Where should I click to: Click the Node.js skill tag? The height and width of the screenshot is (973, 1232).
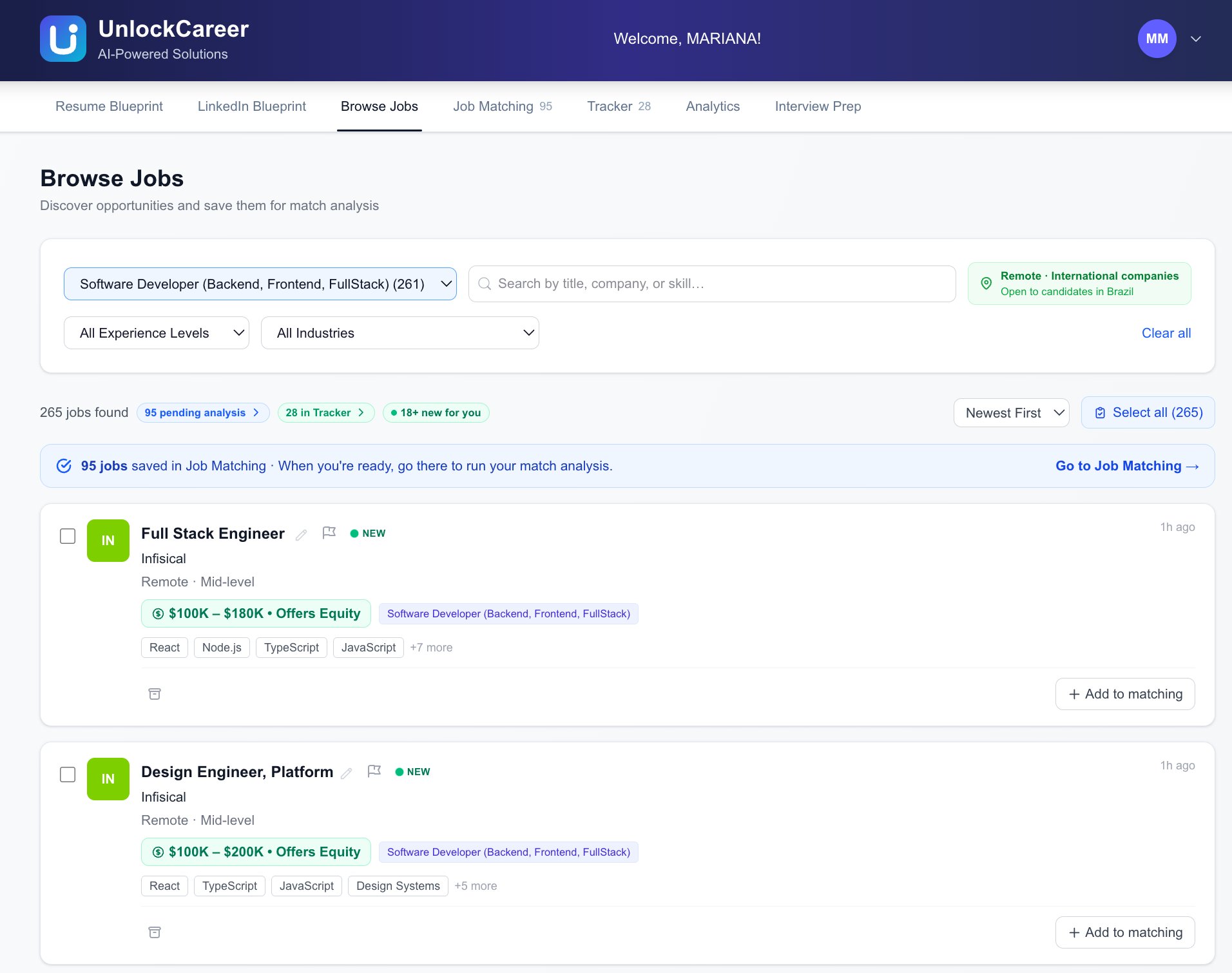coord(222,648)
